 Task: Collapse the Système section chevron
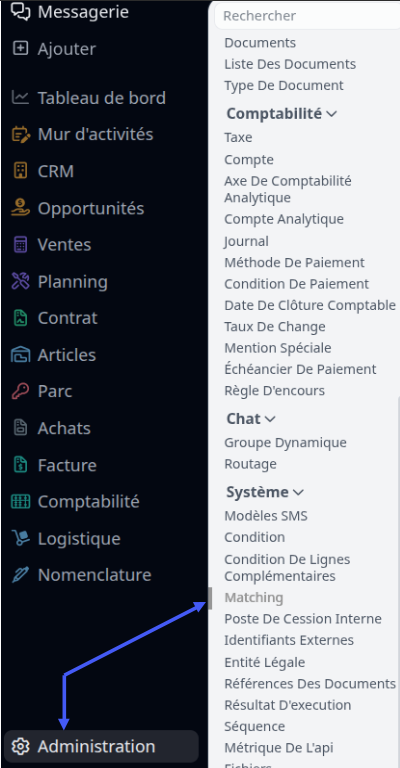[298, 492]
